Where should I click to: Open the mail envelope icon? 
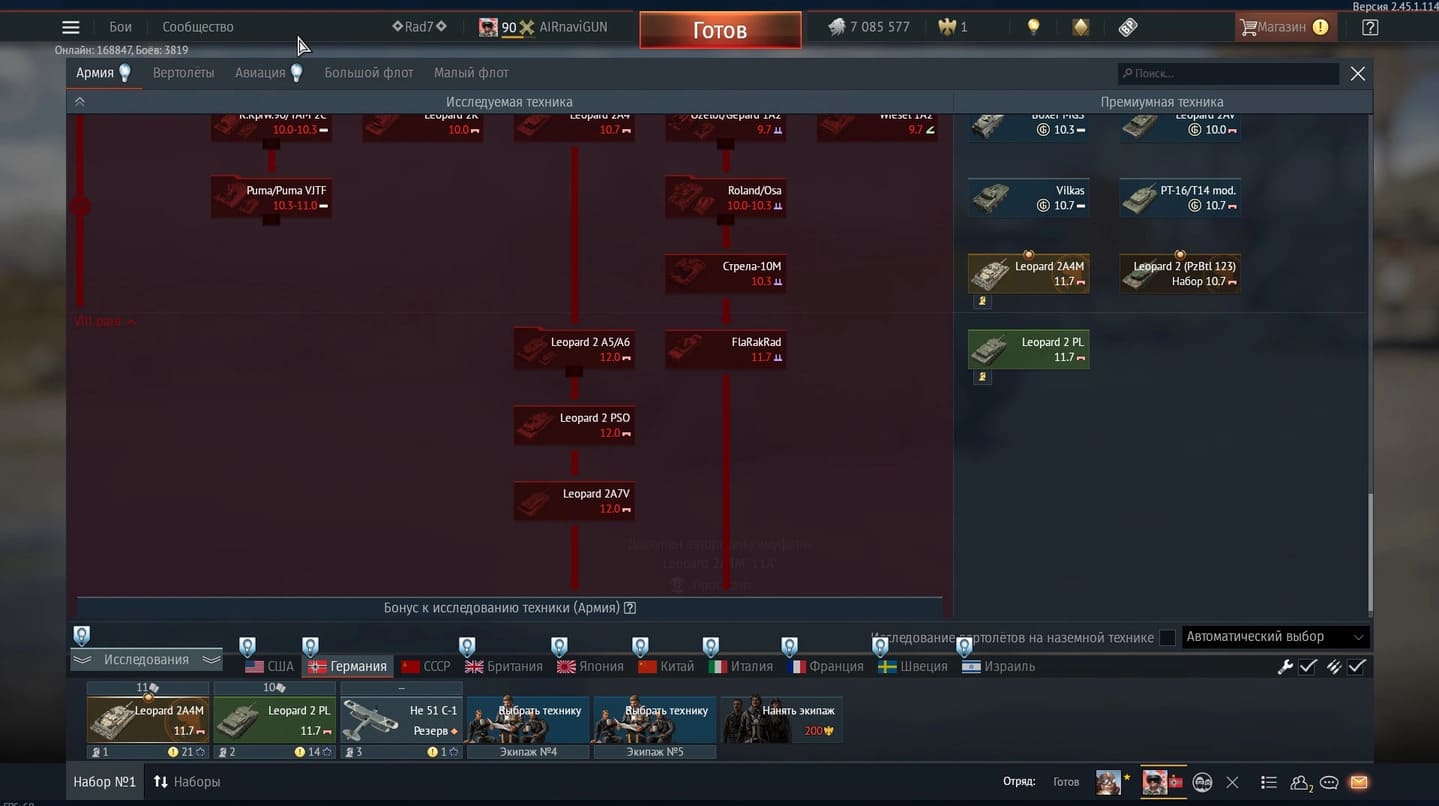tap(1358, 782)
